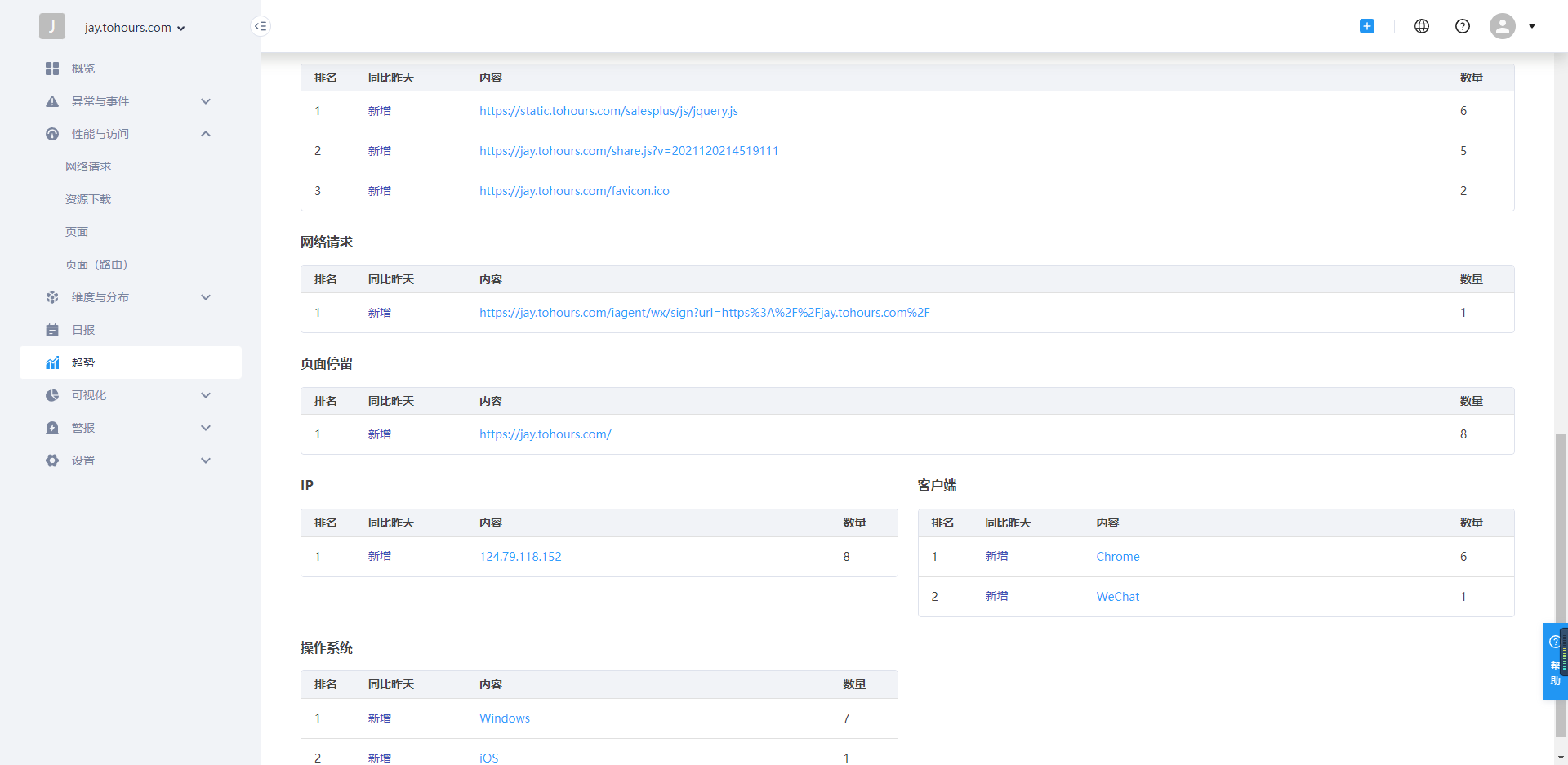Expand the 维度与分布 menu section
The width and height of the screenshot is (1568, 765).
pos(206,297)
